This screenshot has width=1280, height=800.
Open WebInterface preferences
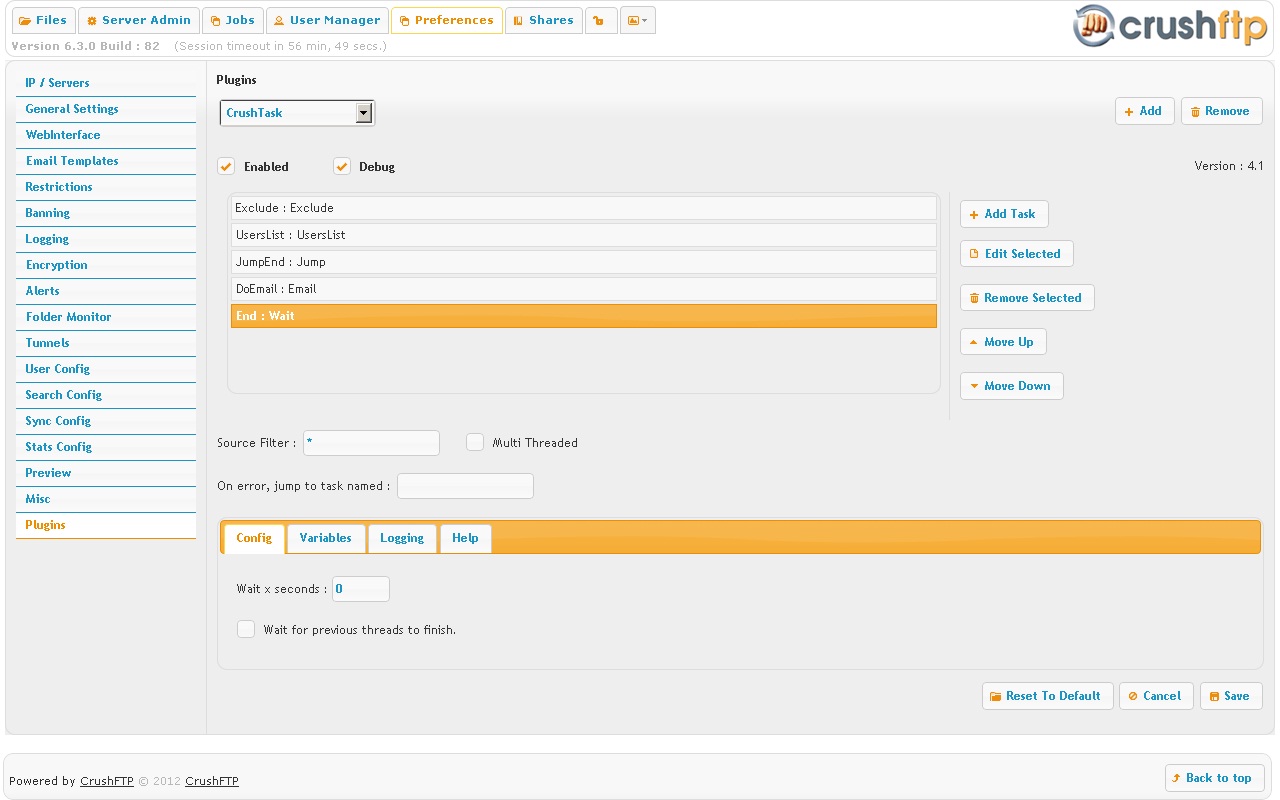click(x=106, y=135)
